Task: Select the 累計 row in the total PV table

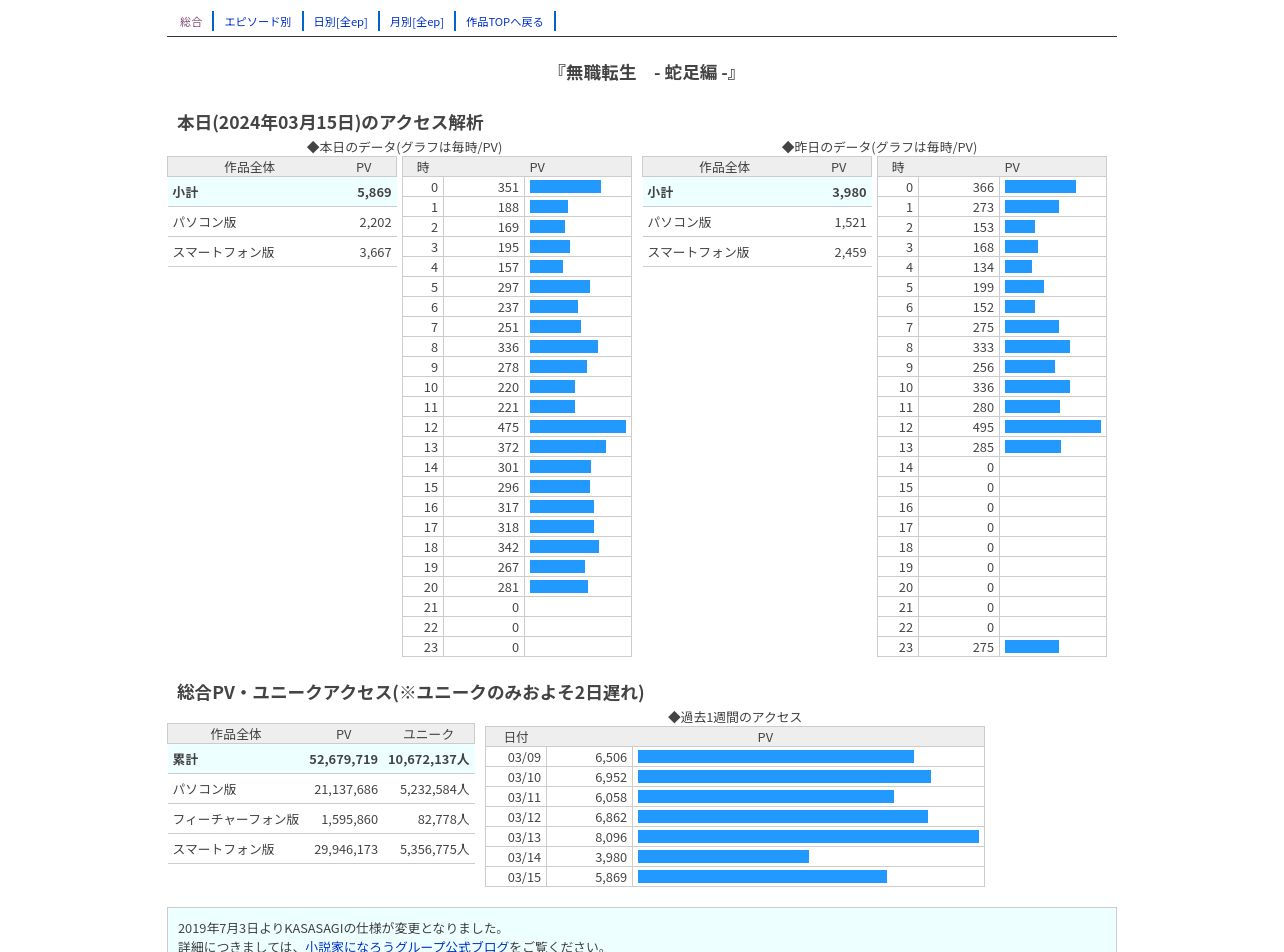Action: point(321,759)
